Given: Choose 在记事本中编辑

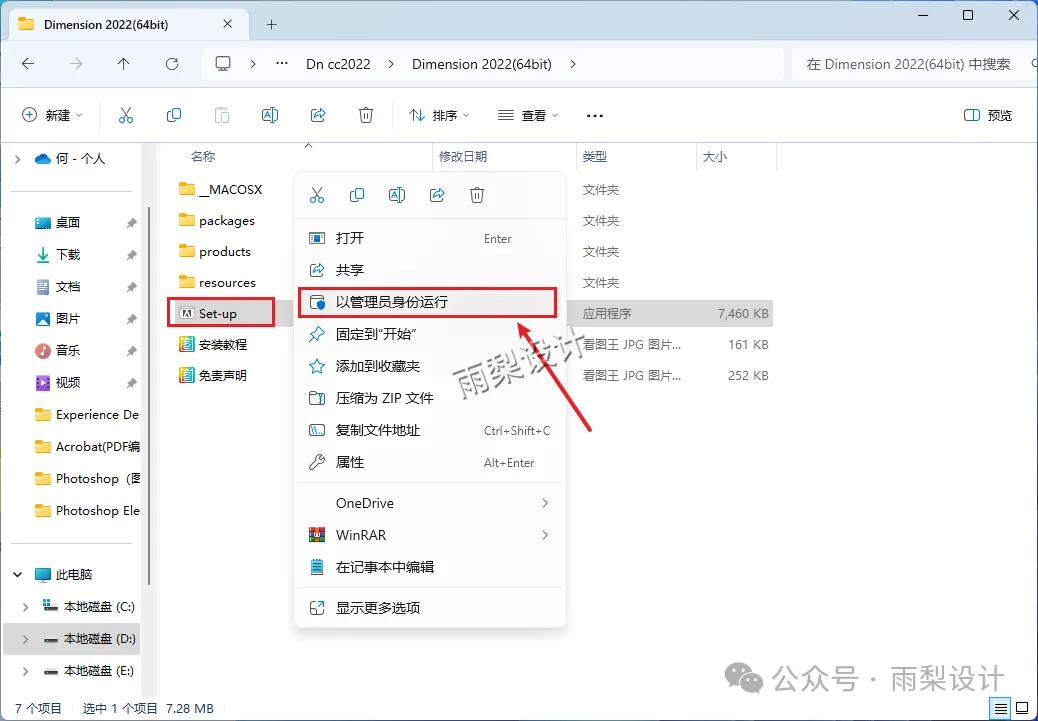Looking at the screenshot, I should (430, 567).
